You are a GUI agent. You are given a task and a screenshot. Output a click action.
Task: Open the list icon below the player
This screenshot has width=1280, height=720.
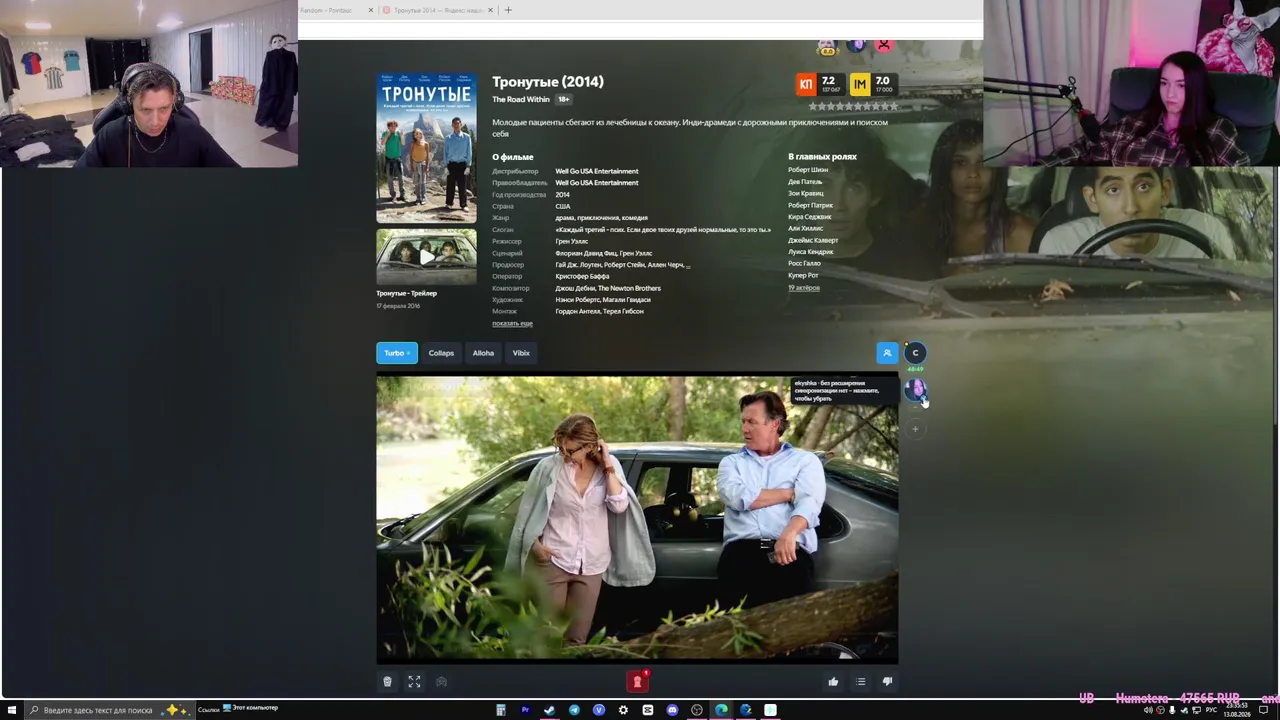click(860, 682)
